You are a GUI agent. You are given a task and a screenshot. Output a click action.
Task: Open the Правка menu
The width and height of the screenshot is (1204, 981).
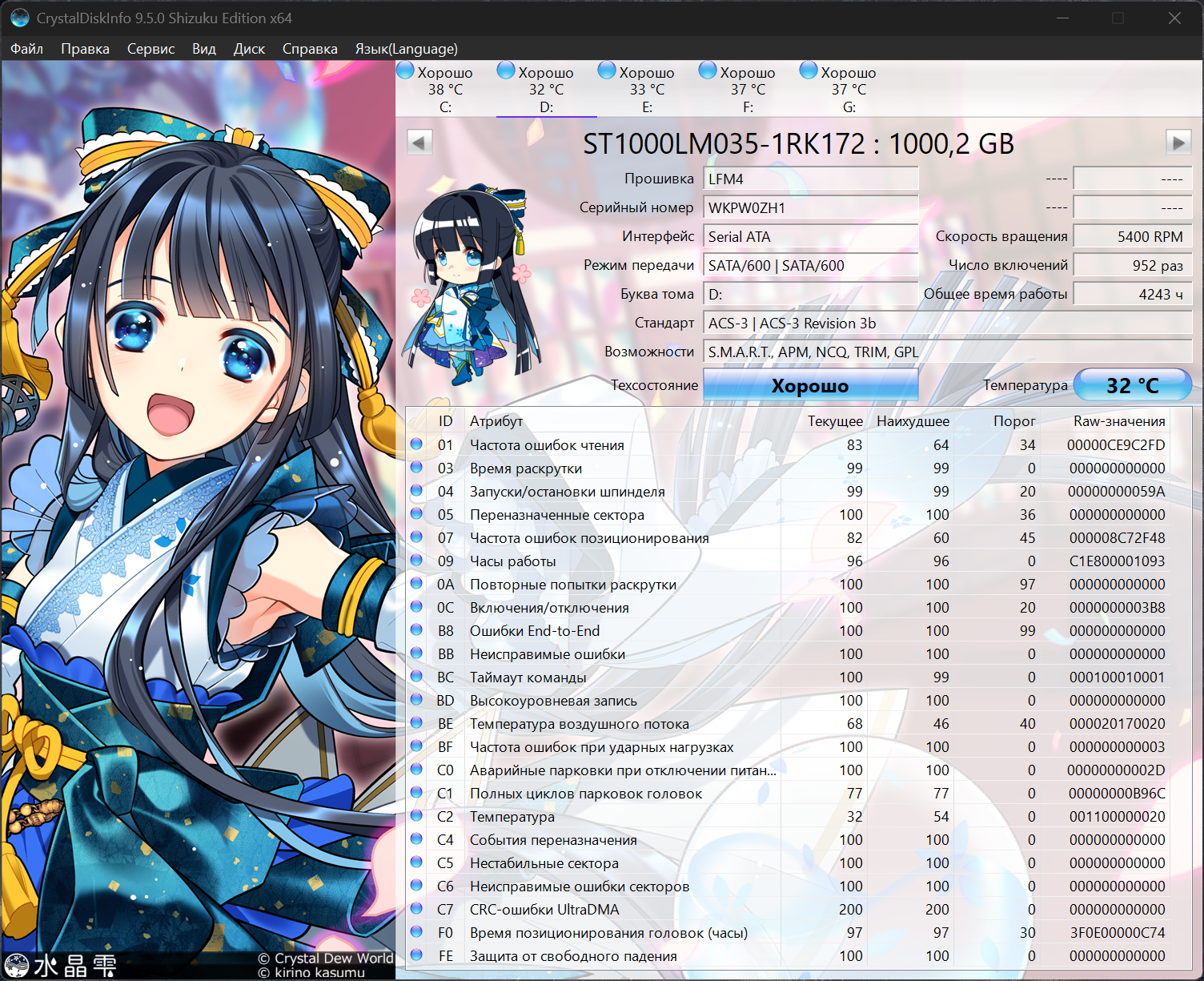[85, 49]
